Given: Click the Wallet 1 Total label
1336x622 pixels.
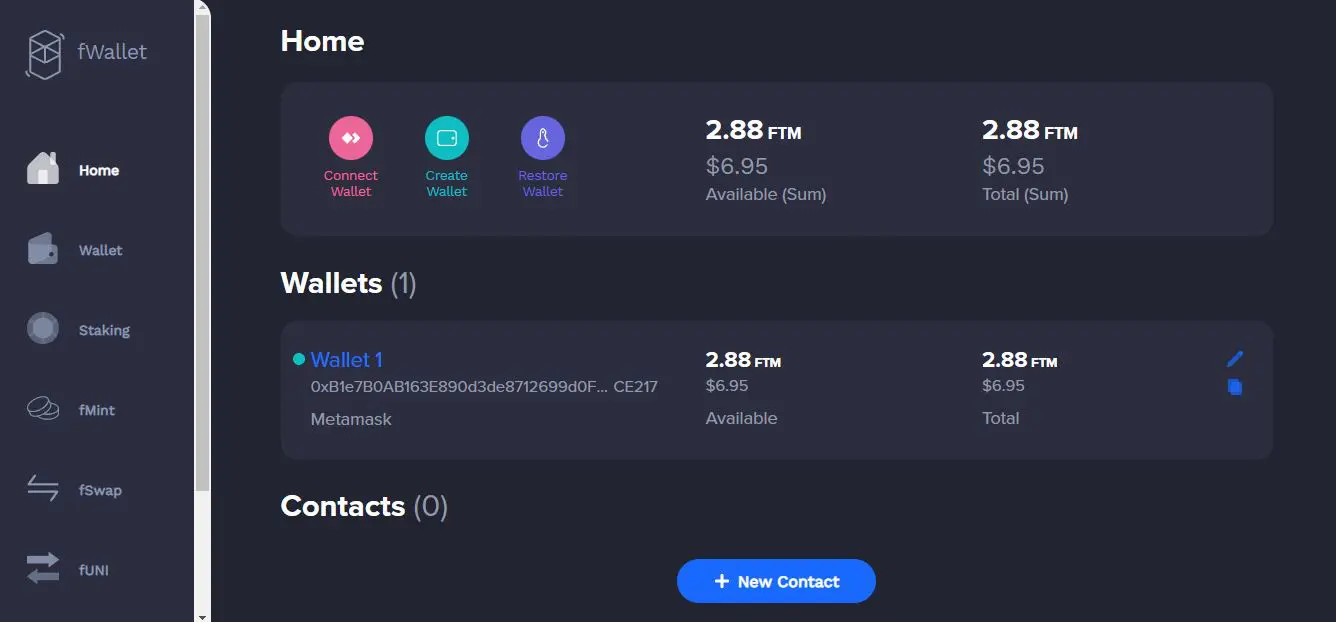Looking at the screenshot, I should [1001, 418].
